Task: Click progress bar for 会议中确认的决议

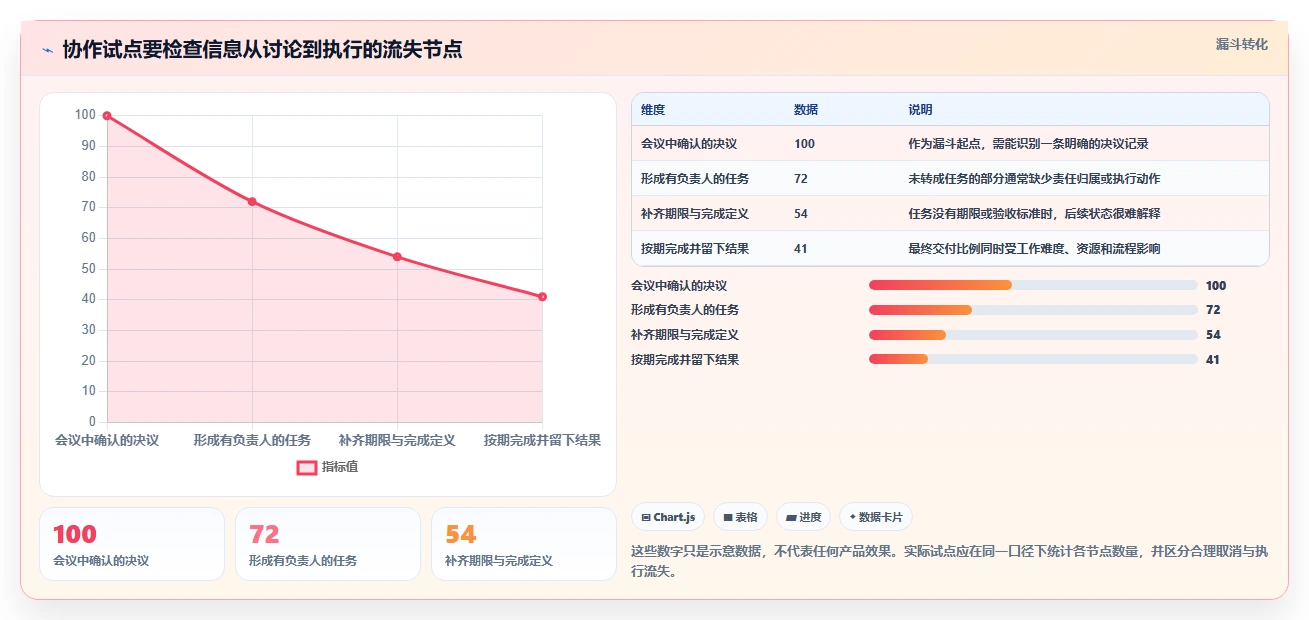Action: click(x=1033, y=285)
